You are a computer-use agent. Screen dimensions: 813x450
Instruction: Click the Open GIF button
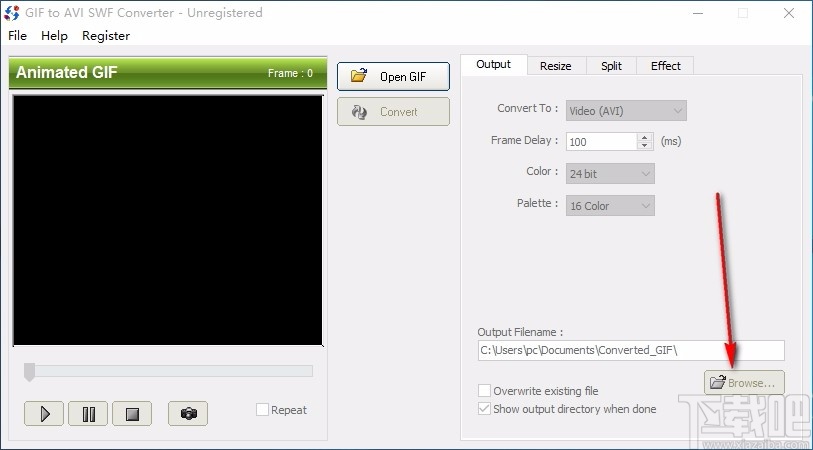394,77
